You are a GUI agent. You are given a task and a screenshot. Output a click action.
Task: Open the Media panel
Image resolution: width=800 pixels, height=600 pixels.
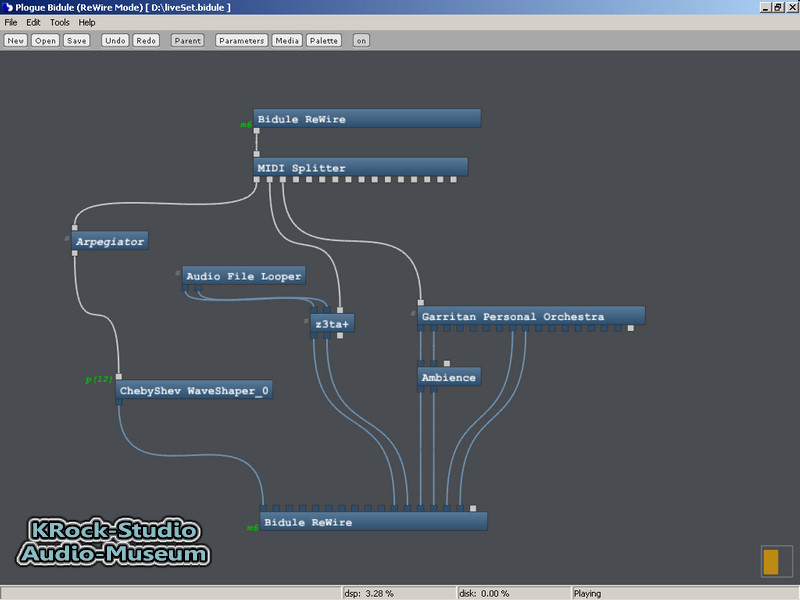[287, 41]
